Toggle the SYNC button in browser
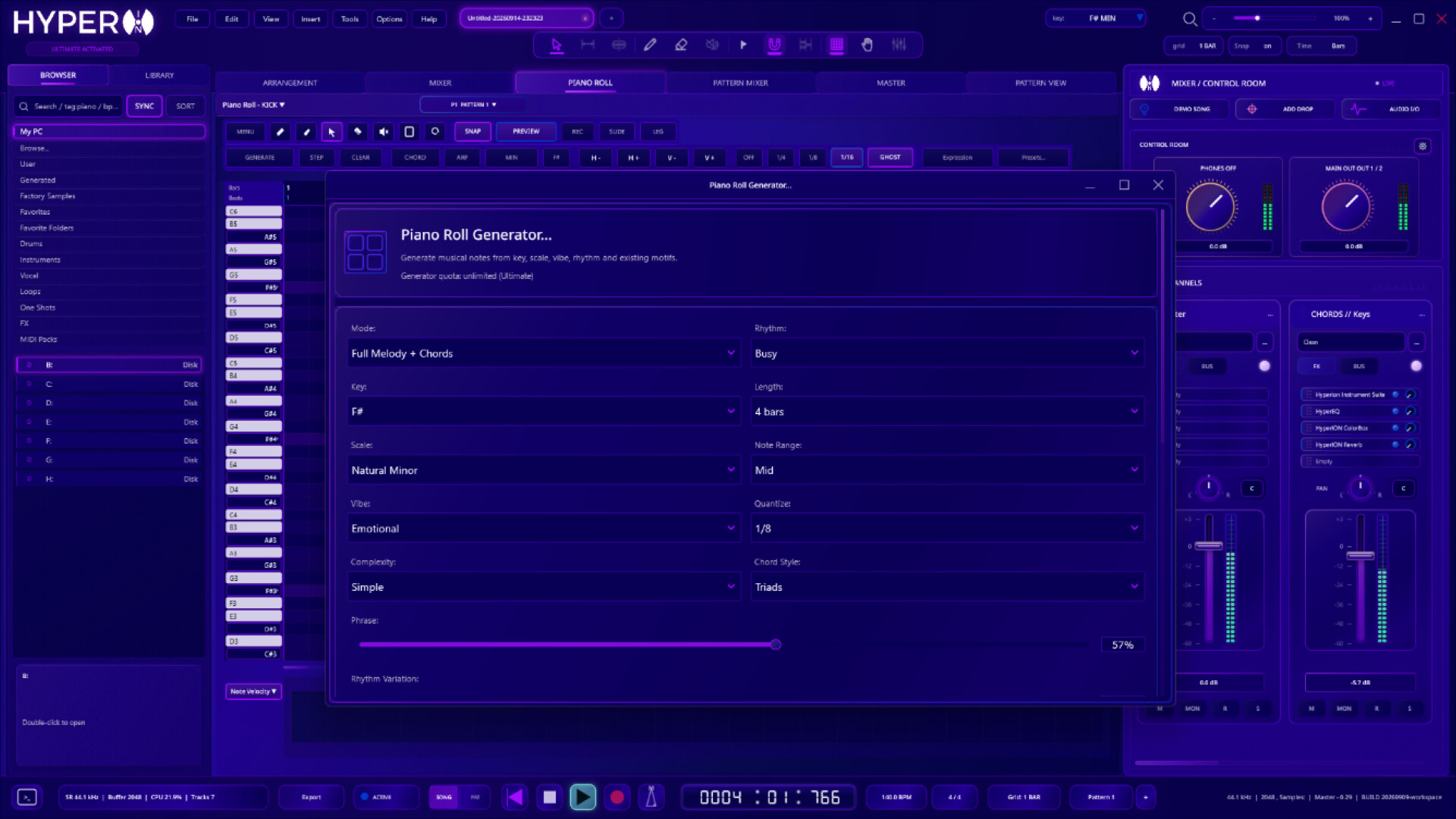This screenshot has width=1456, height=819. coord(144,106)
